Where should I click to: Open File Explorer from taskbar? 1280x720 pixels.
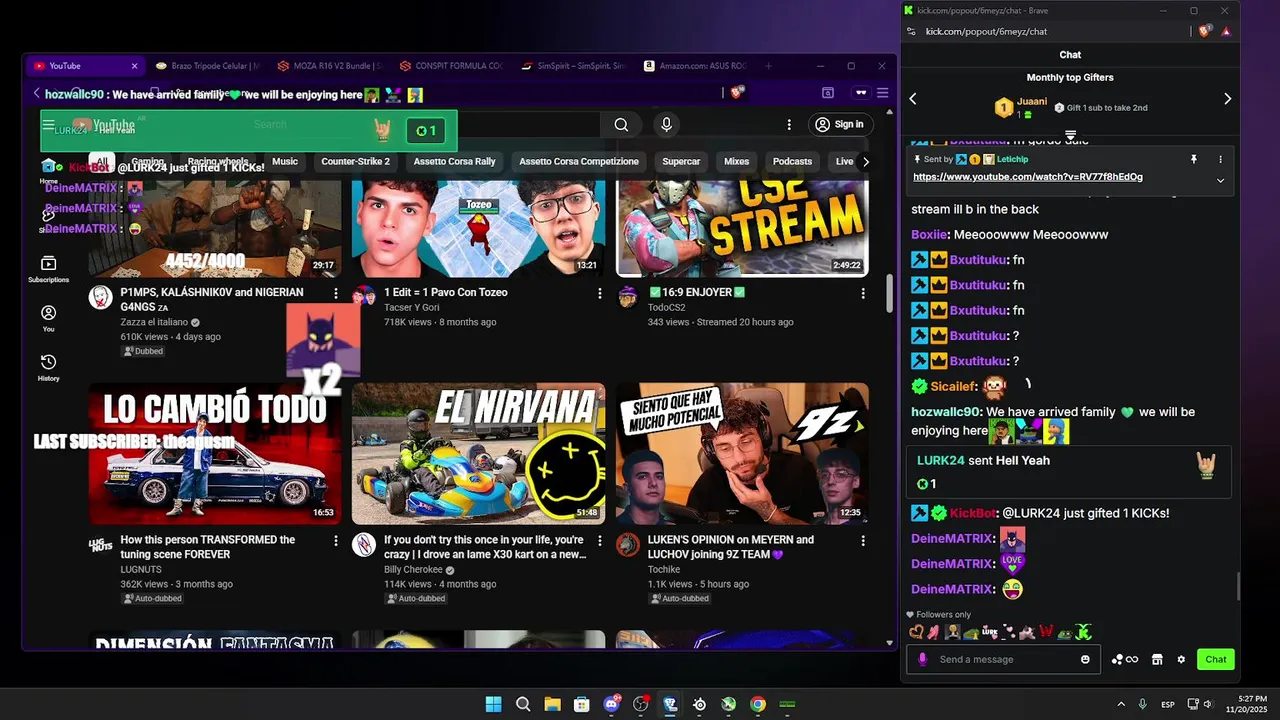click(552, 704)
